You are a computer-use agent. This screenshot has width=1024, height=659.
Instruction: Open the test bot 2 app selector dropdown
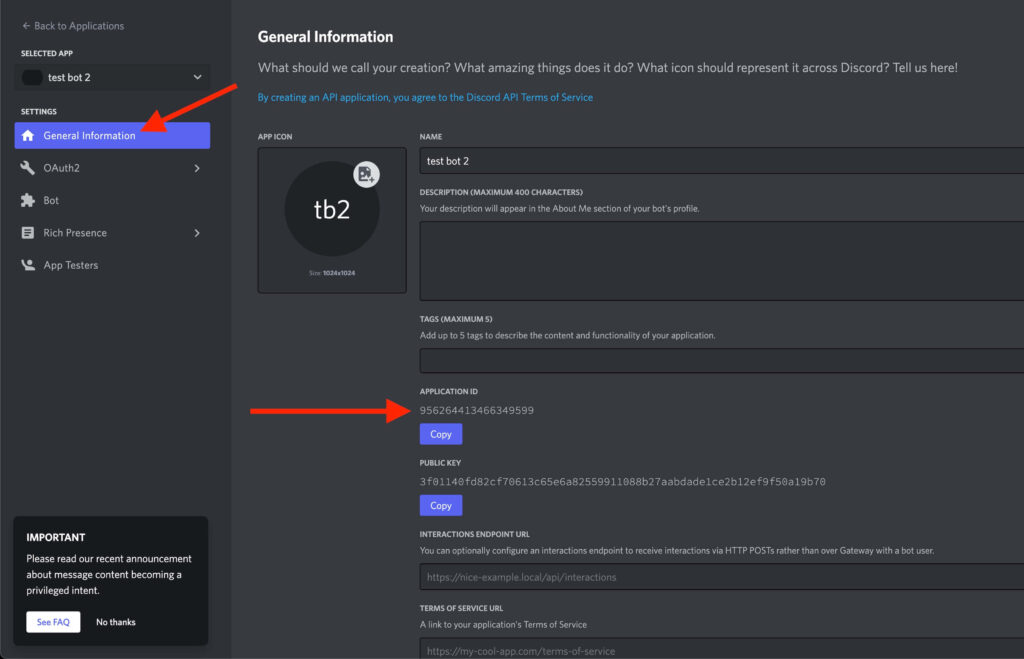coord(112,77)
